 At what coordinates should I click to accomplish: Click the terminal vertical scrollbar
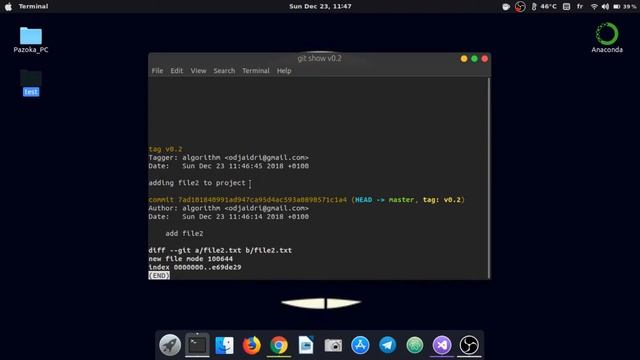tap(489, 178)
